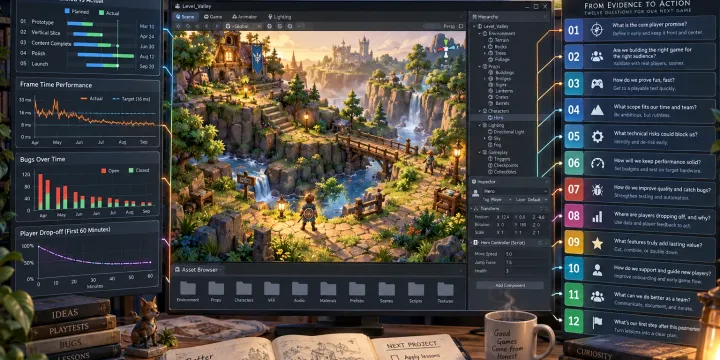Select the Bridges object icon
This screenshot has height=360, width=720.
point(491,79)
